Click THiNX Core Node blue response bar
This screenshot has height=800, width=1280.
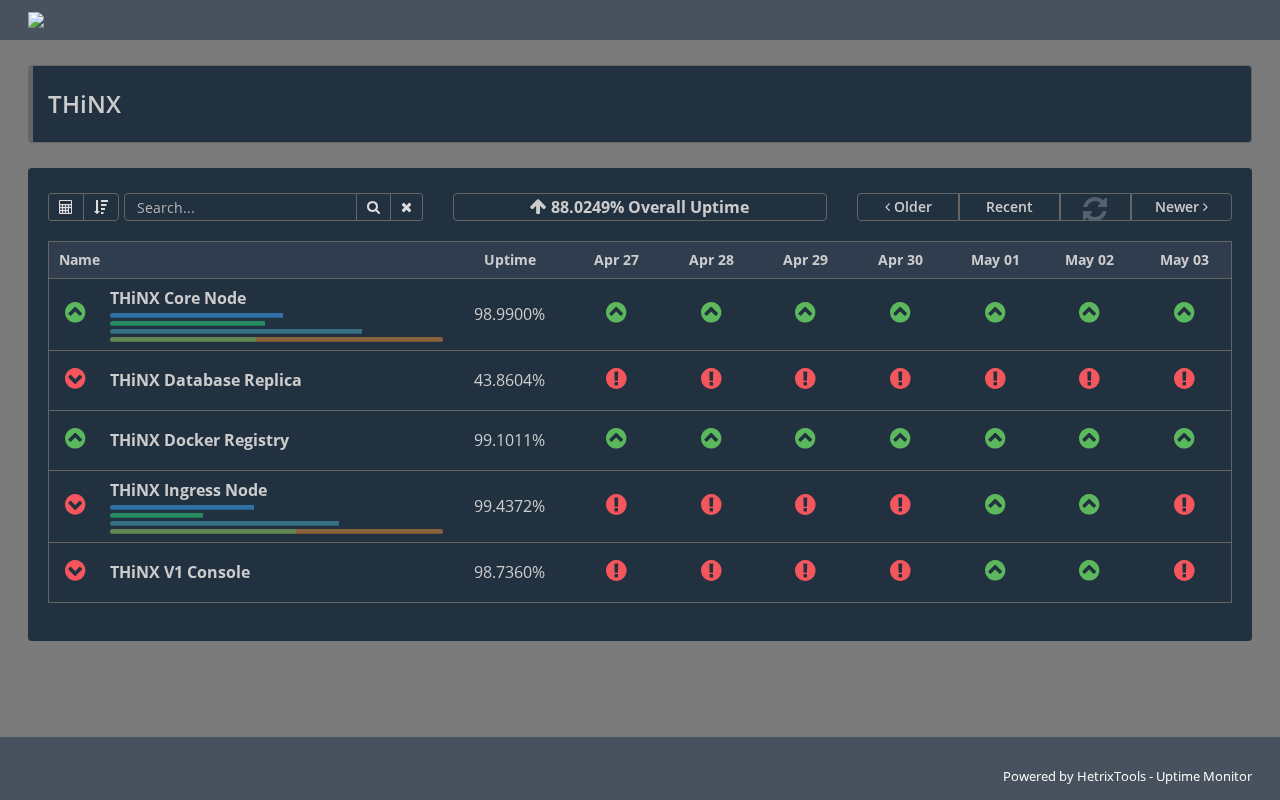coord(196,315)
